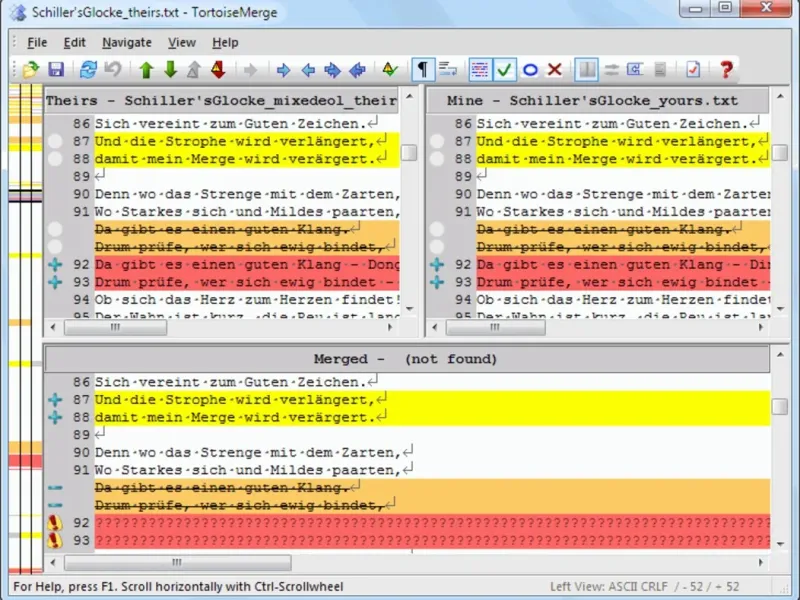Screen dimensions: 800x600
Task: Open the Help menu
Action: pos(225,42)
